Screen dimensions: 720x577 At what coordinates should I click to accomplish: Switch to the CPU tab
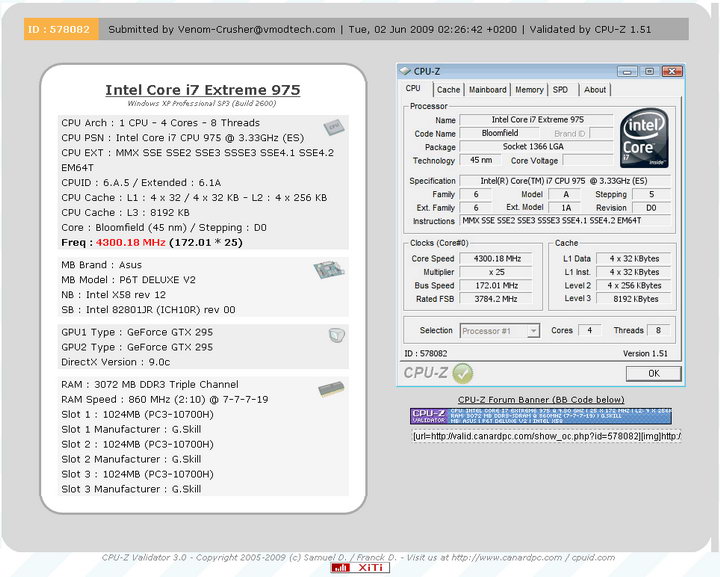[413, 89]
